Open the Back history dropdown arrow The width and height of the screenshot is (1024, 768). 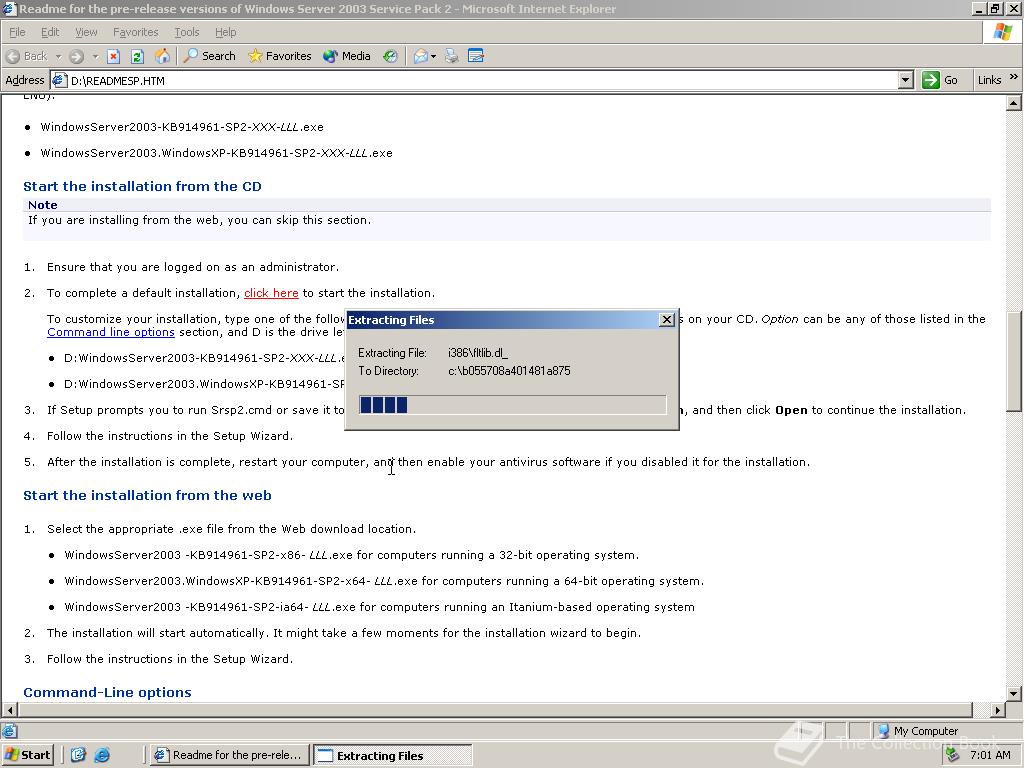tap(58, 56)
